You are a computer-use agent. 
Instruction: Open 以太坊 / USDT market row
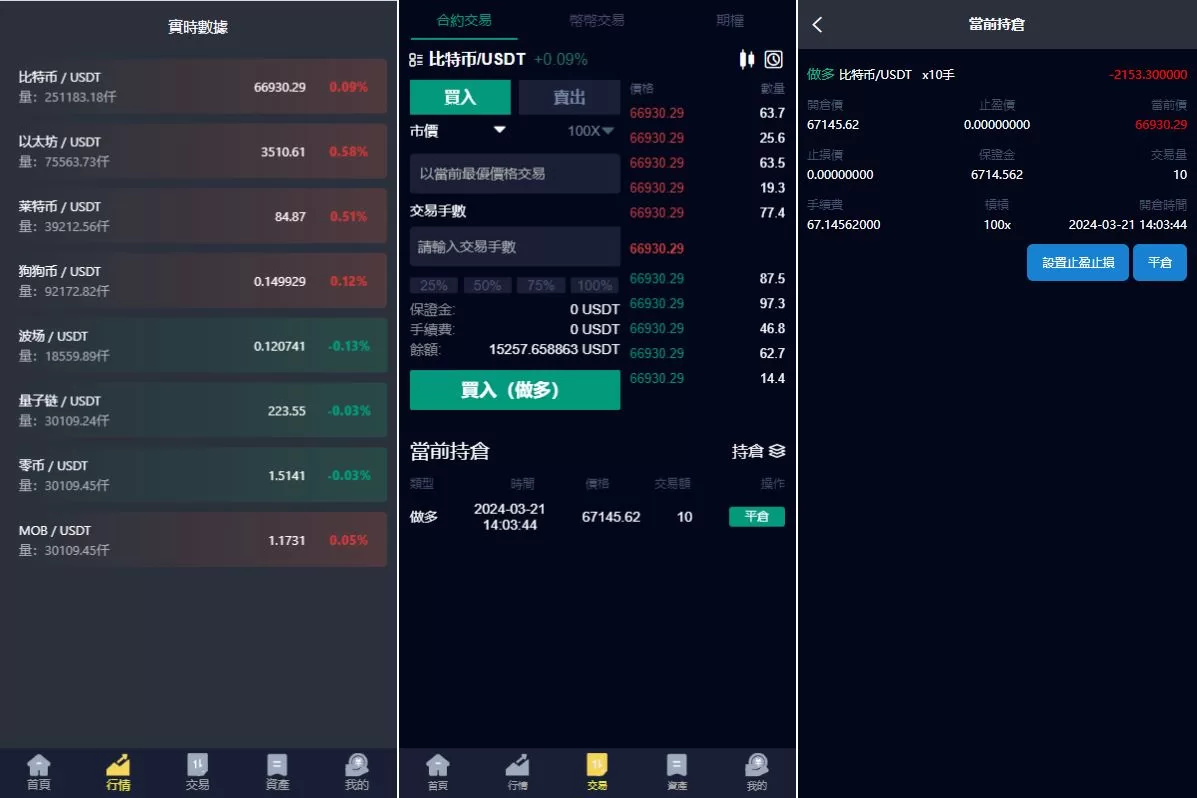[198, 151]
